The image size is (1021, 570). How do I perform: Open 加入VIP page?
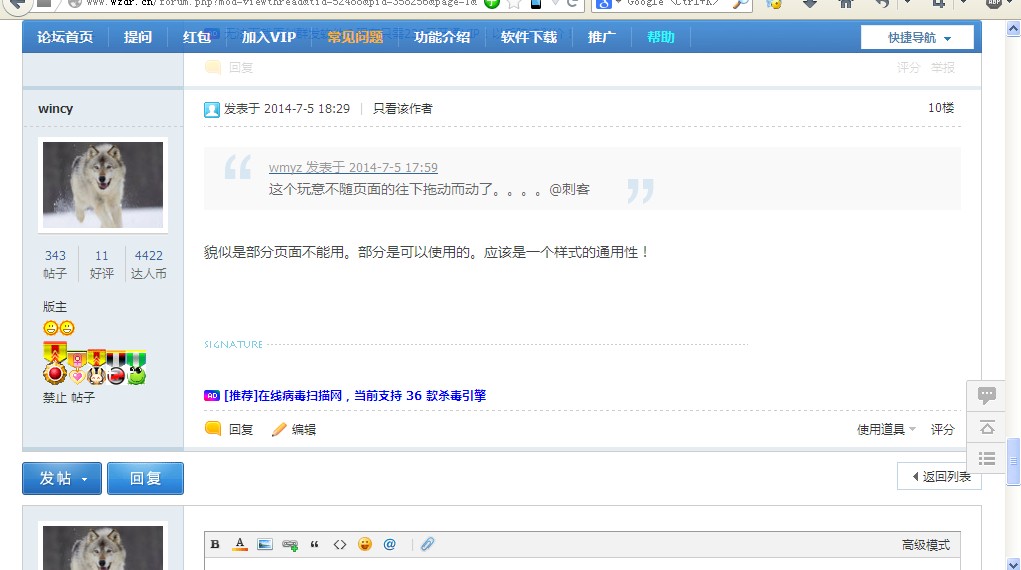[x=269, y=37]
